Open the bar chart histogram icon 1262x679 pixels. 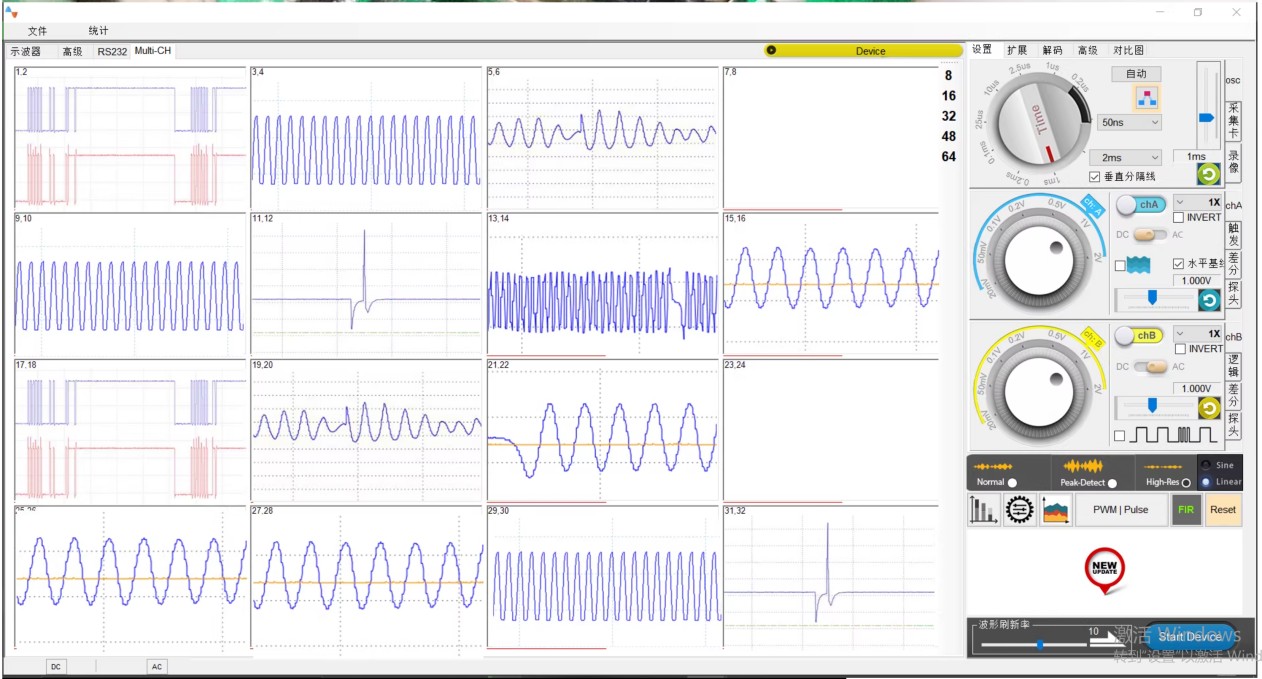point(985,510)
